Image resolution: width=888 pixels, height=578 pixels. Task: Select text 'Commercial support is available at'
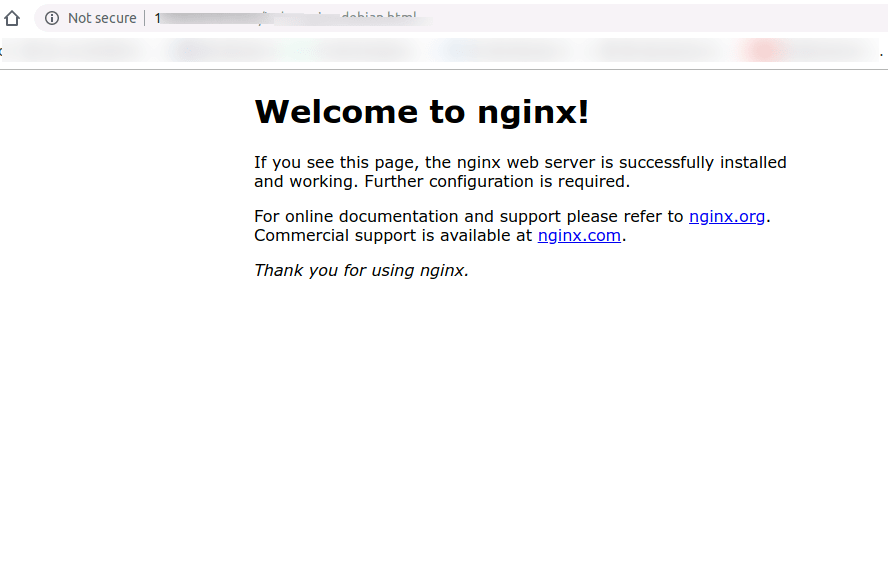tap(393, 236)
